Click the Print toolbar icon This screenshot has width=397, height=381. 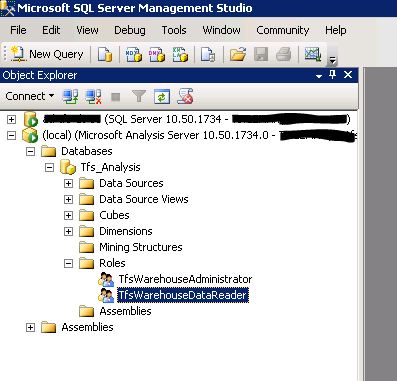click(284, 54)
